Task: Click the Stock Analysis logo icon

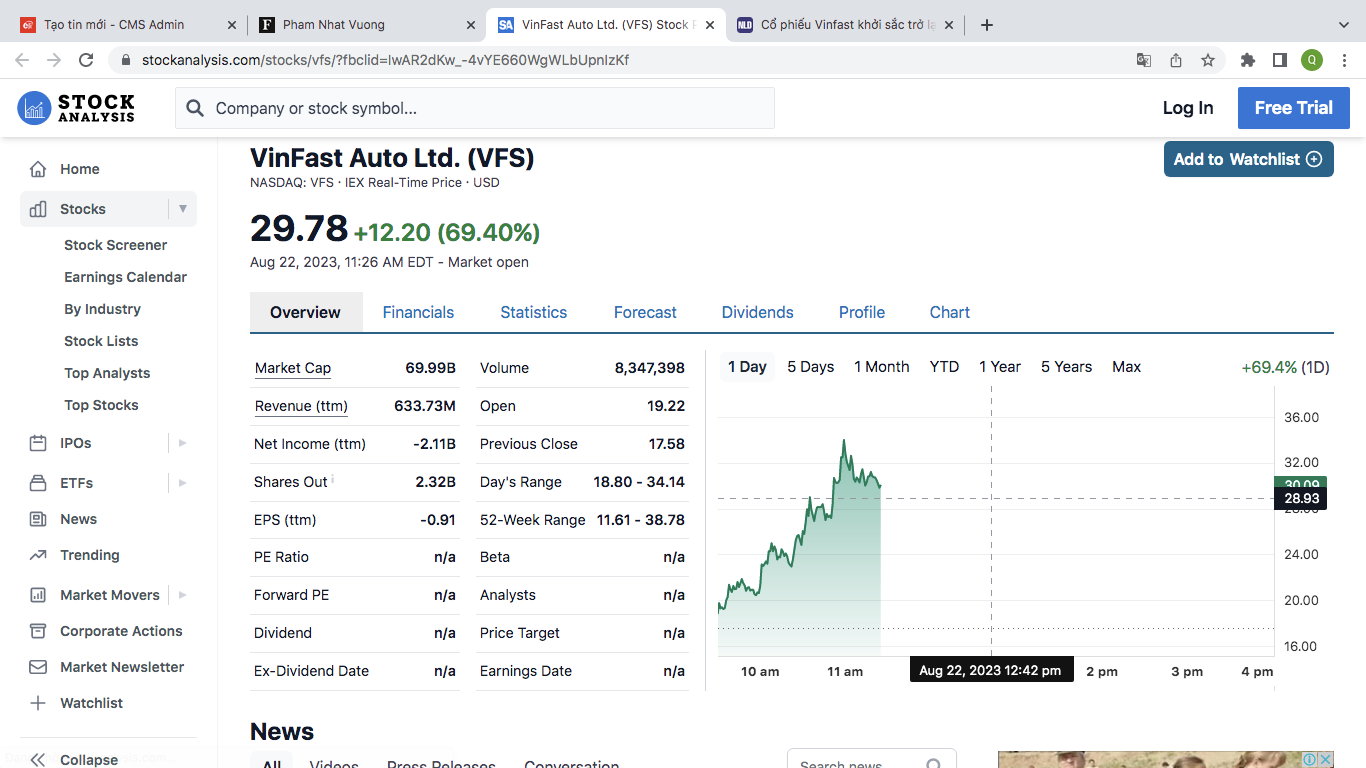Action: click(34, 108)
